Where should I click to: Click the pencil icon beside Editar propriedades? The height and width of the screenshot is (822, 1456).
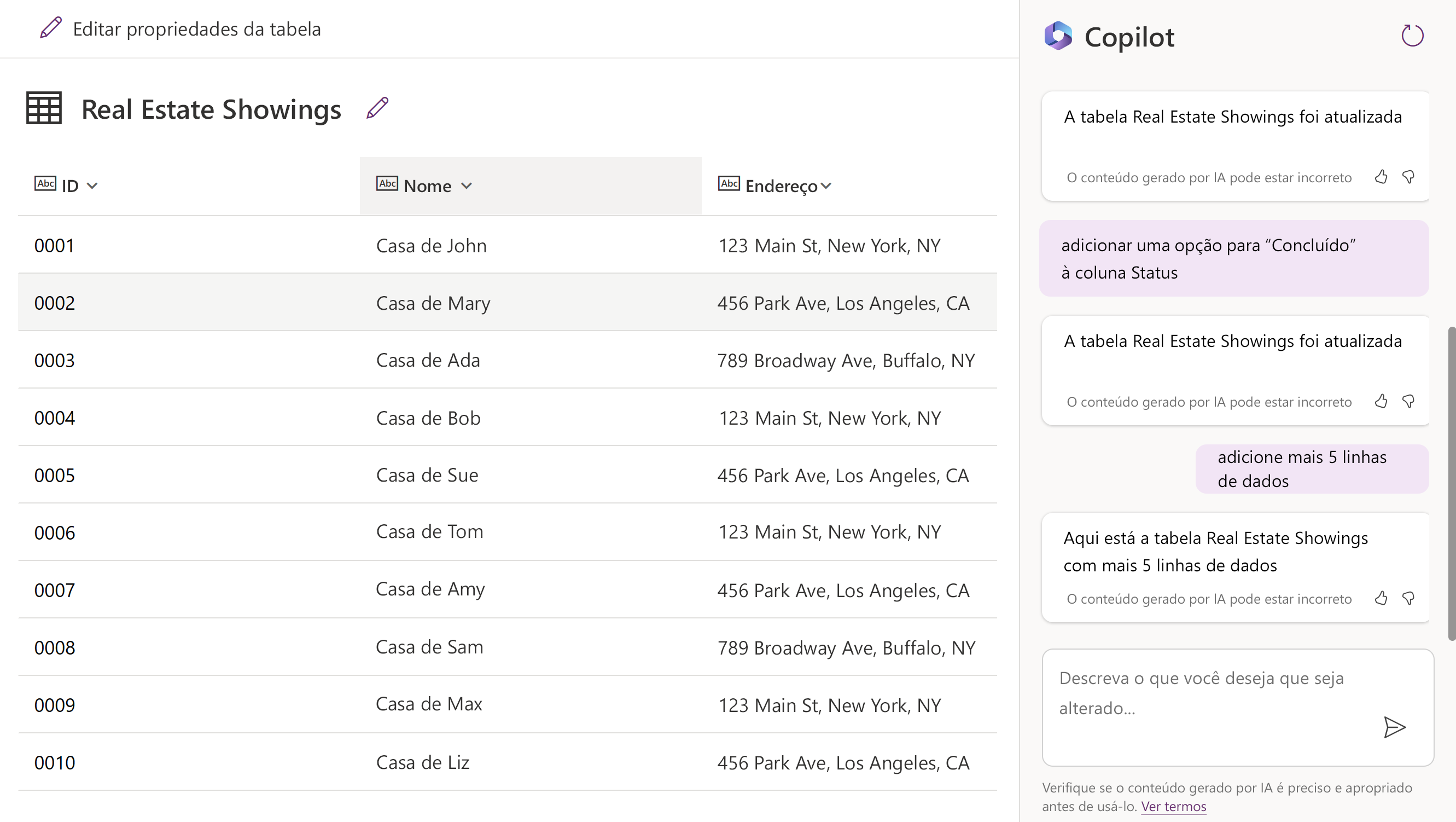50,27
